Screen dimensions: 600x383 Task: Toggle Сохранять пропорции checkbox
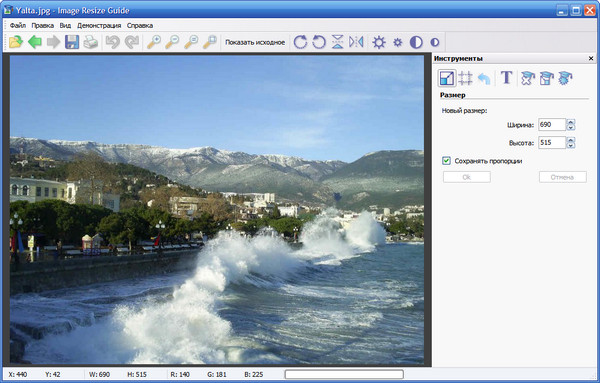coord(446,161)
